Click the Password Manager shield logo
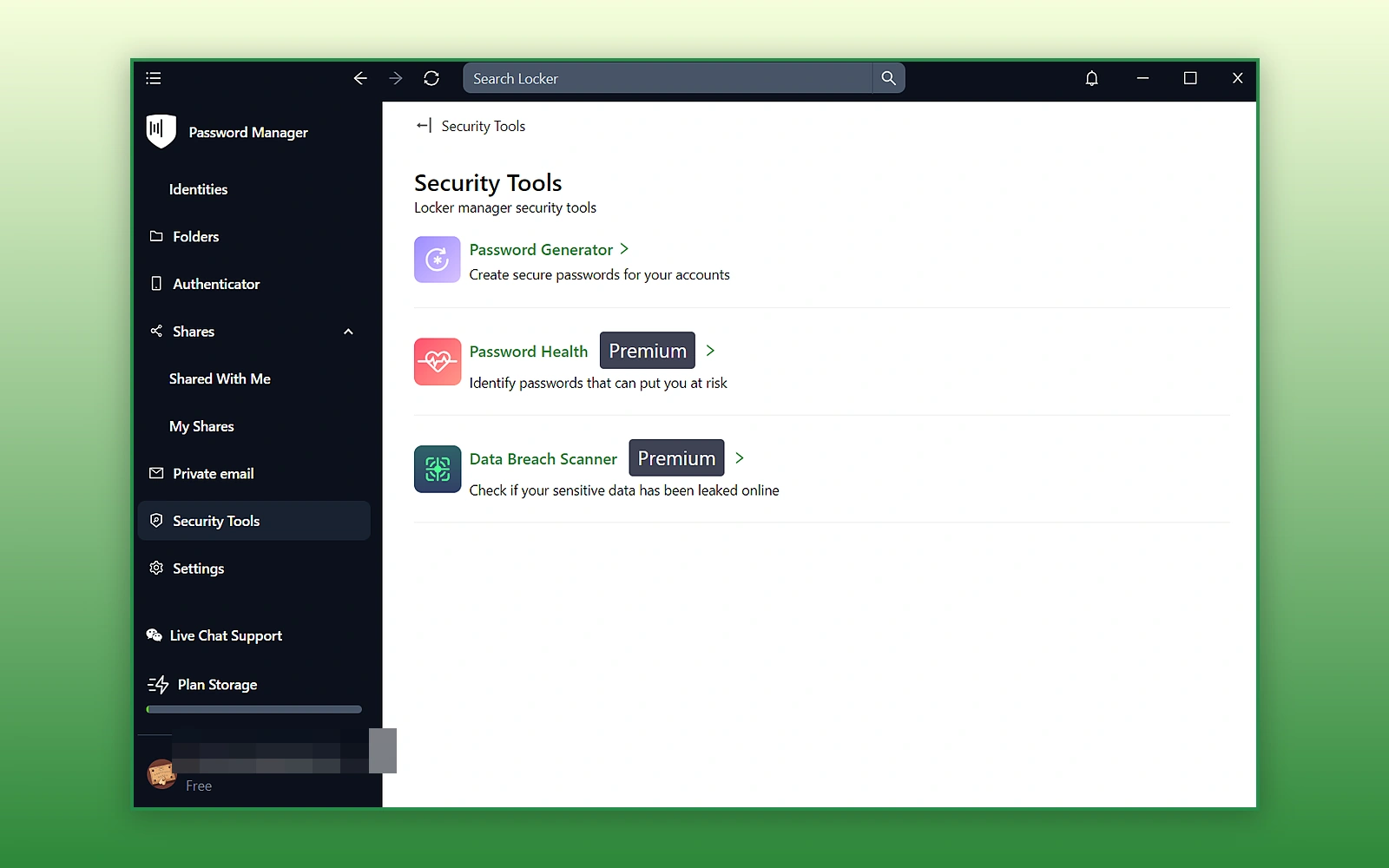The image size is (1389, 868). coord(161,132)
